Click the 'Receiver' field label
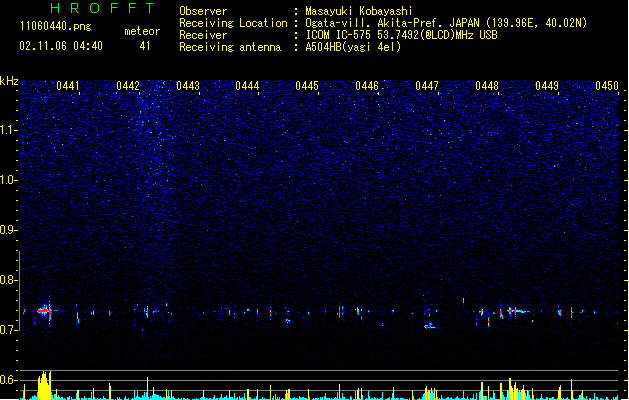 (x=203, y=35)
